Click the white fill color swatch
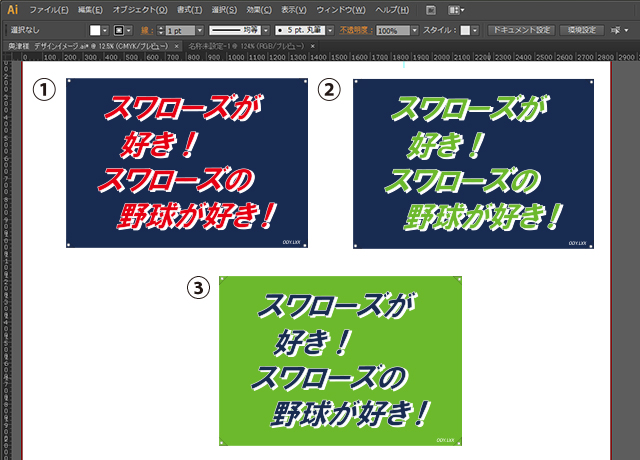The height and width of the screenshot is (460, 640). tap(95, 30)
